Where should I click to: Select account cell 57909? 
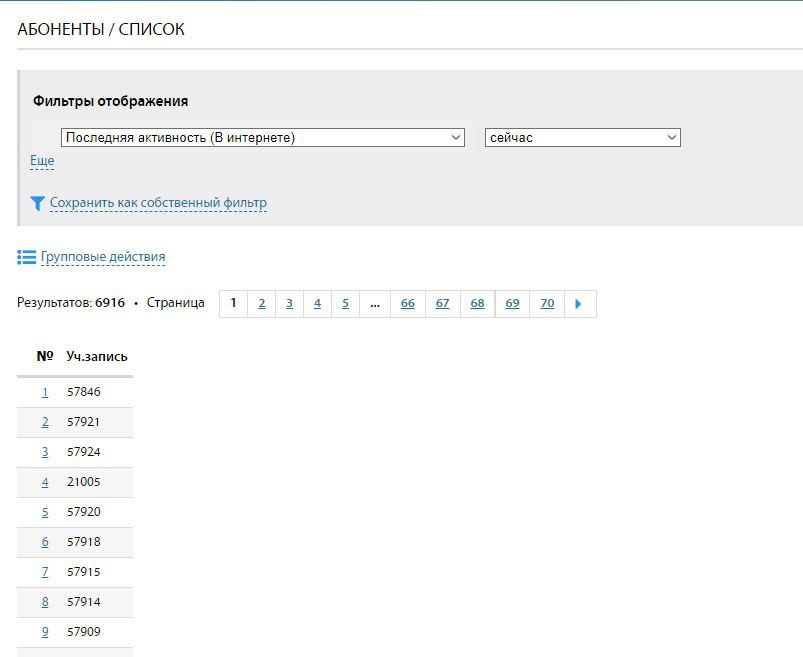point(84,632)
